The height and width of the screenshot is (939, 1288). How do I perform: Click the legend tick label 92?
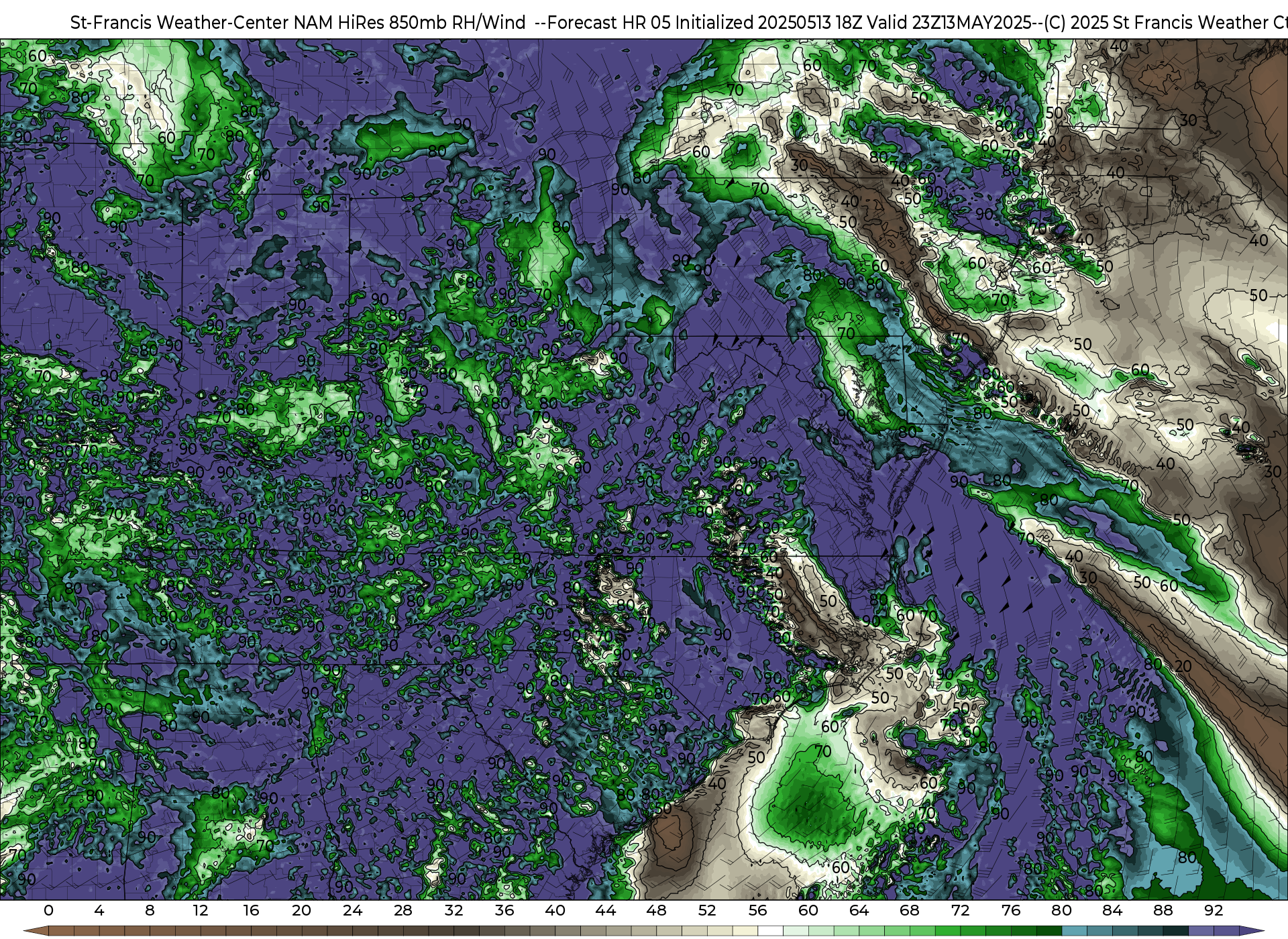(1214, 911)
